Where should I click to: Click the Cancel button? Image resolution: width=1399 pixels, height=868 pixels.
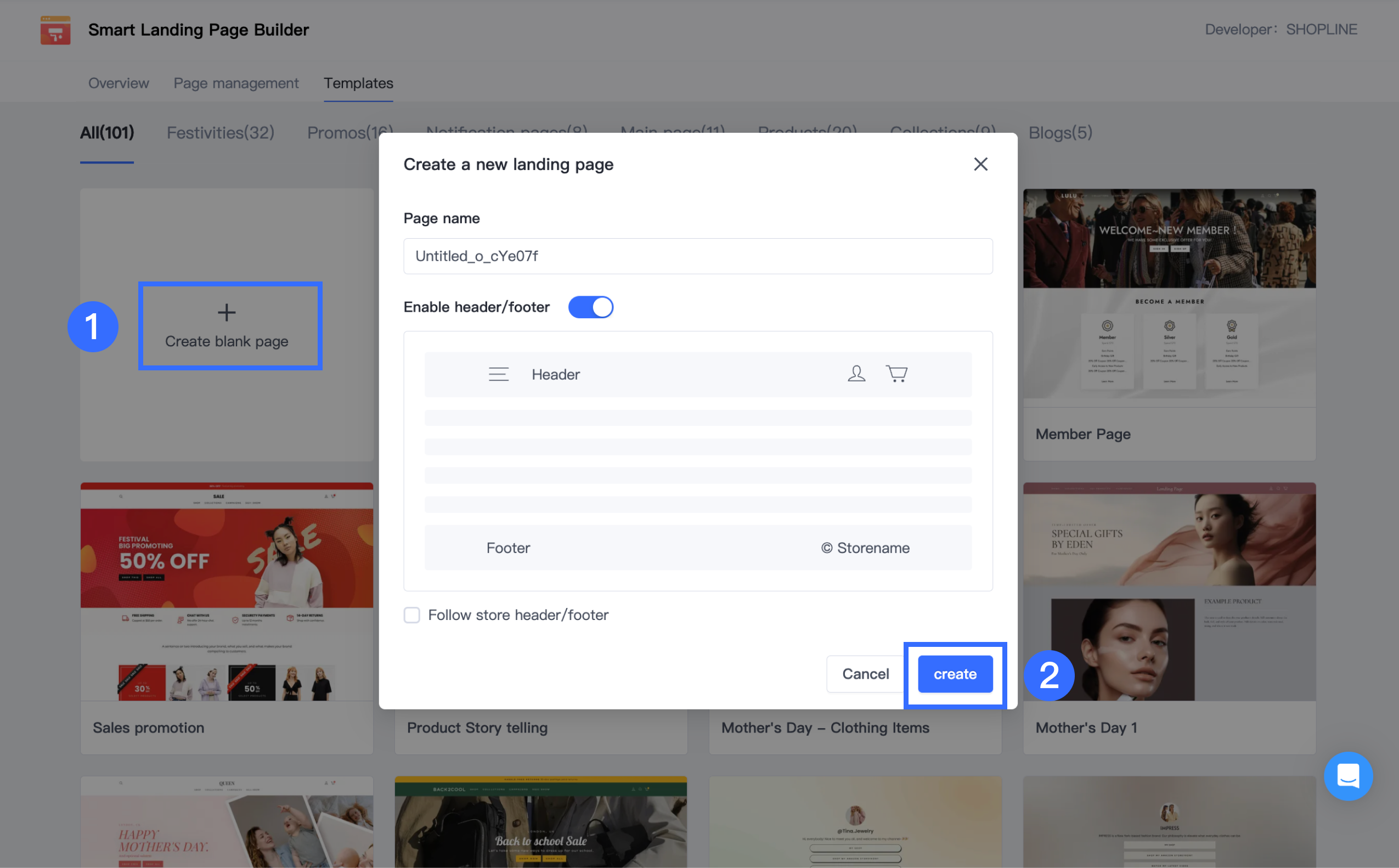[x=865, y=674]
